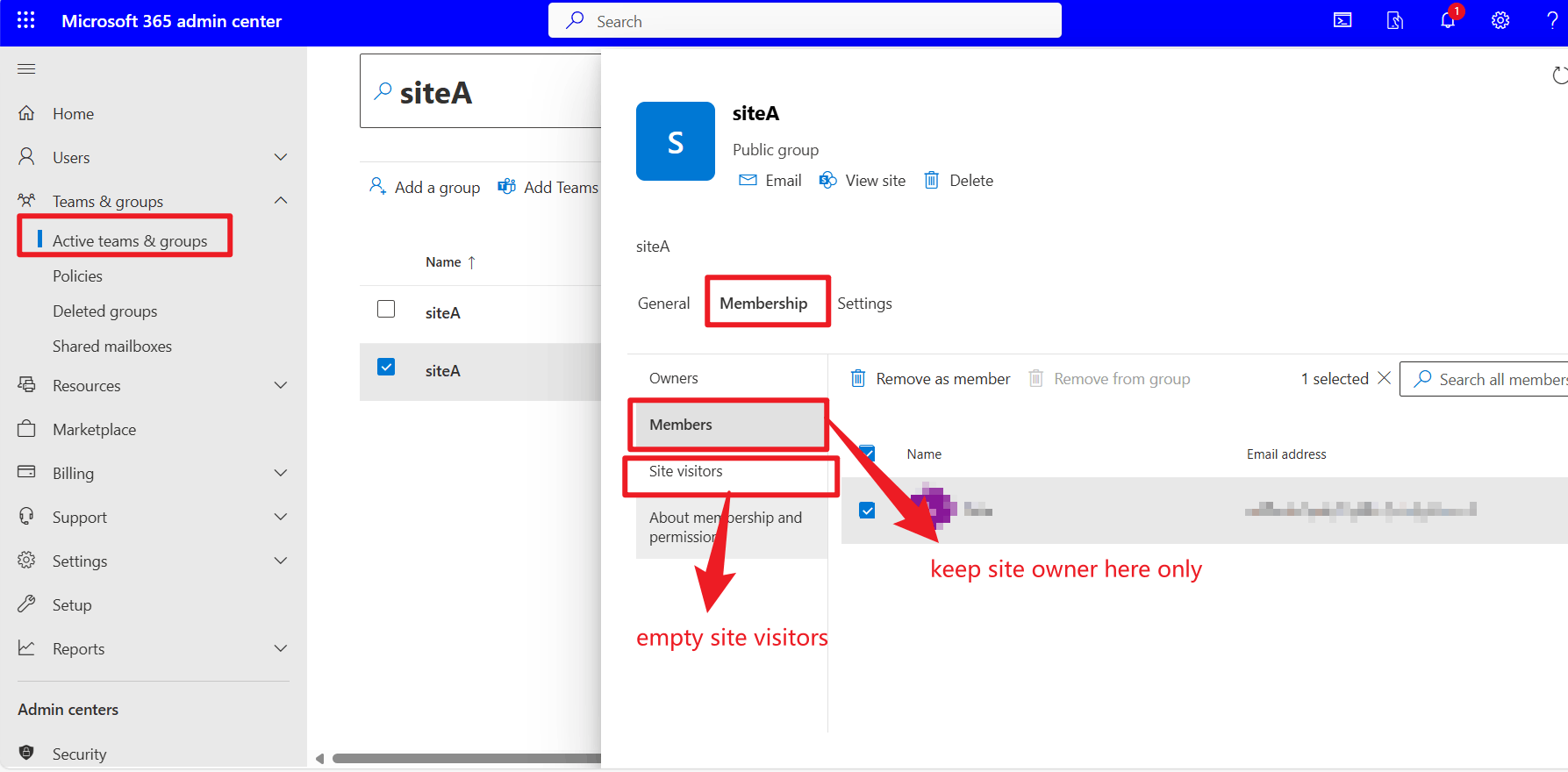
Task: Clear selection with X next to 1 selected
Action: point(1384,377)
